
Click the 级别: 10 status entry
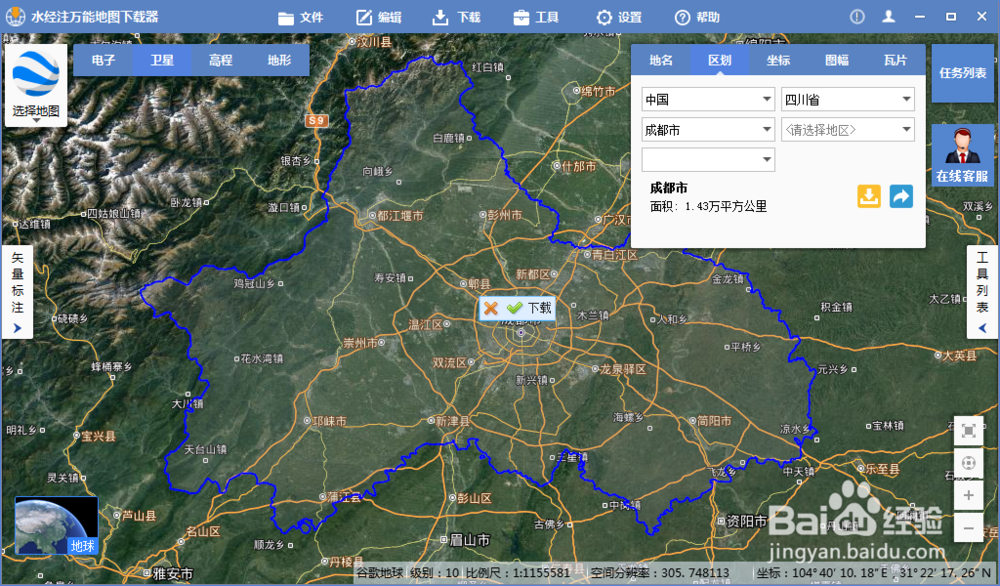pos(434,573)
